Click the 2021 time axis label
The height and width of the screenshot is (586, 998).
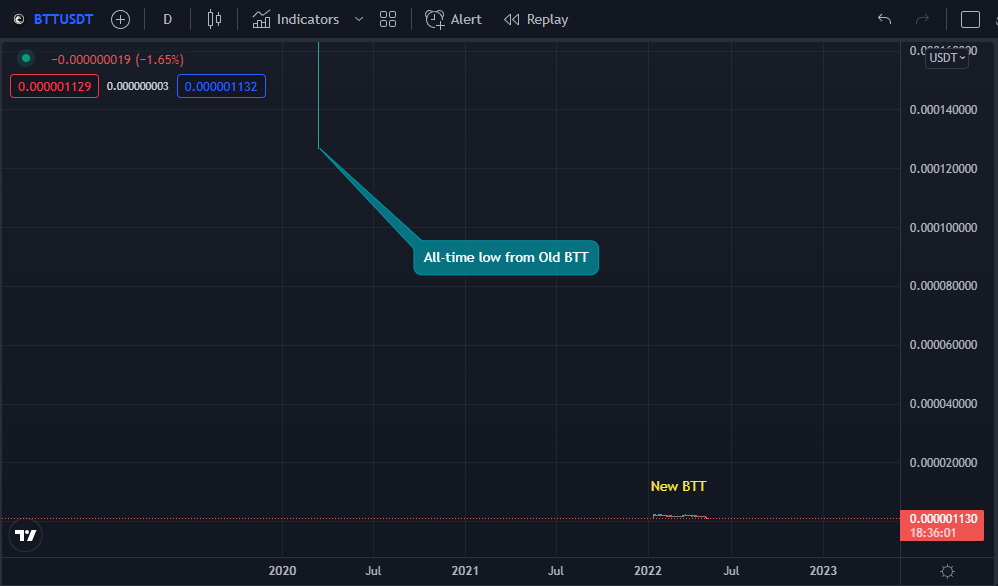465,571
